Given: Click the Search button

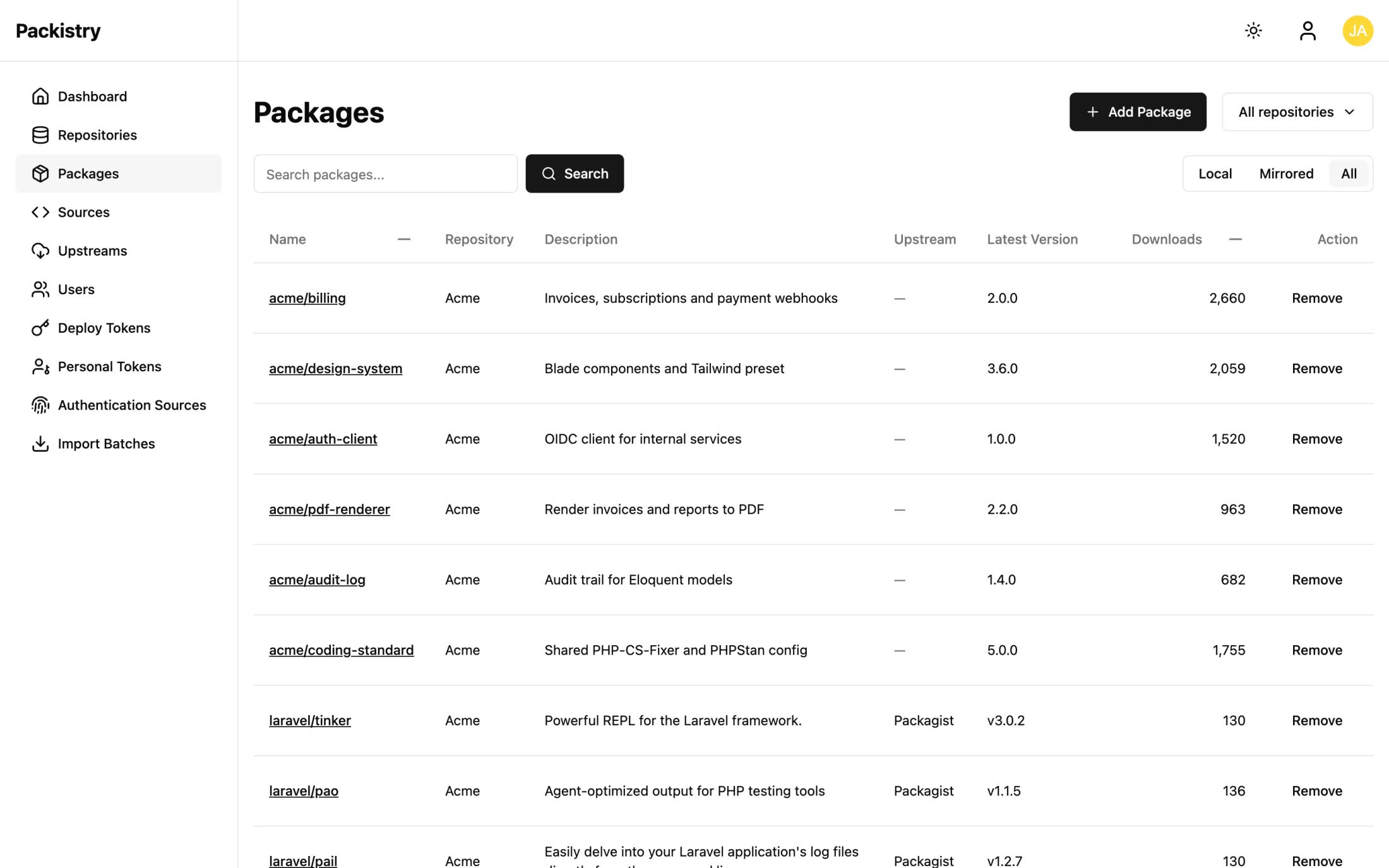Looking at the screenshot, I should click(x=575, y=173).
